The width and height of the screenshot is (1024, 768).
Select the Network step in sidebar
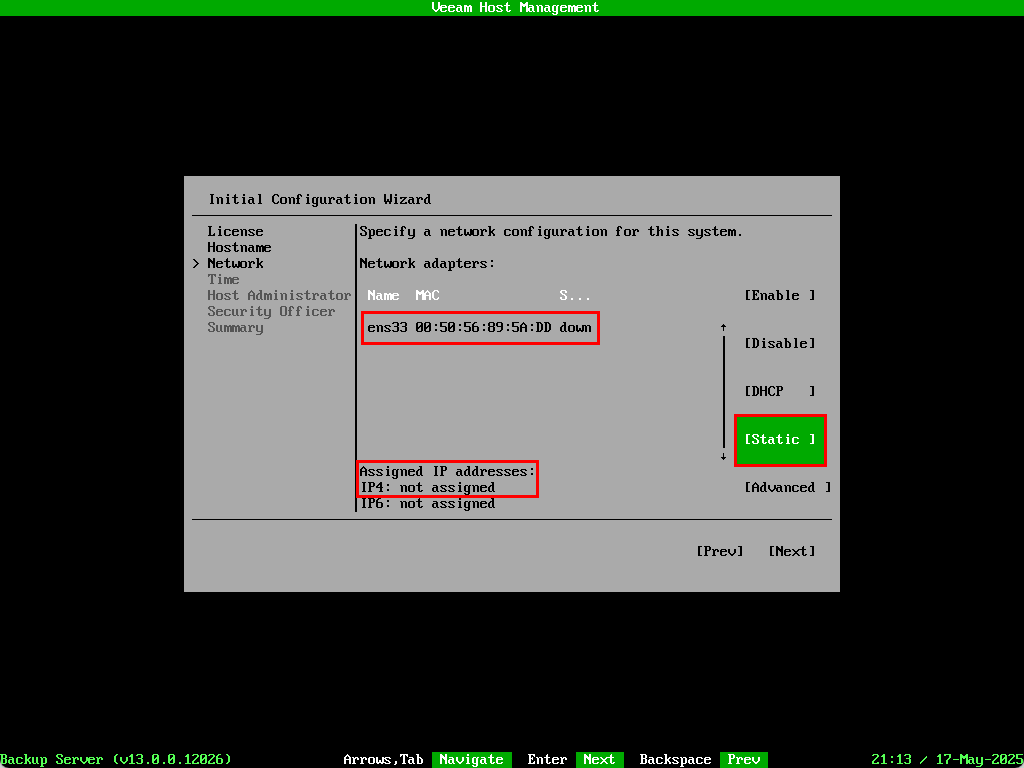pos(235,263)
